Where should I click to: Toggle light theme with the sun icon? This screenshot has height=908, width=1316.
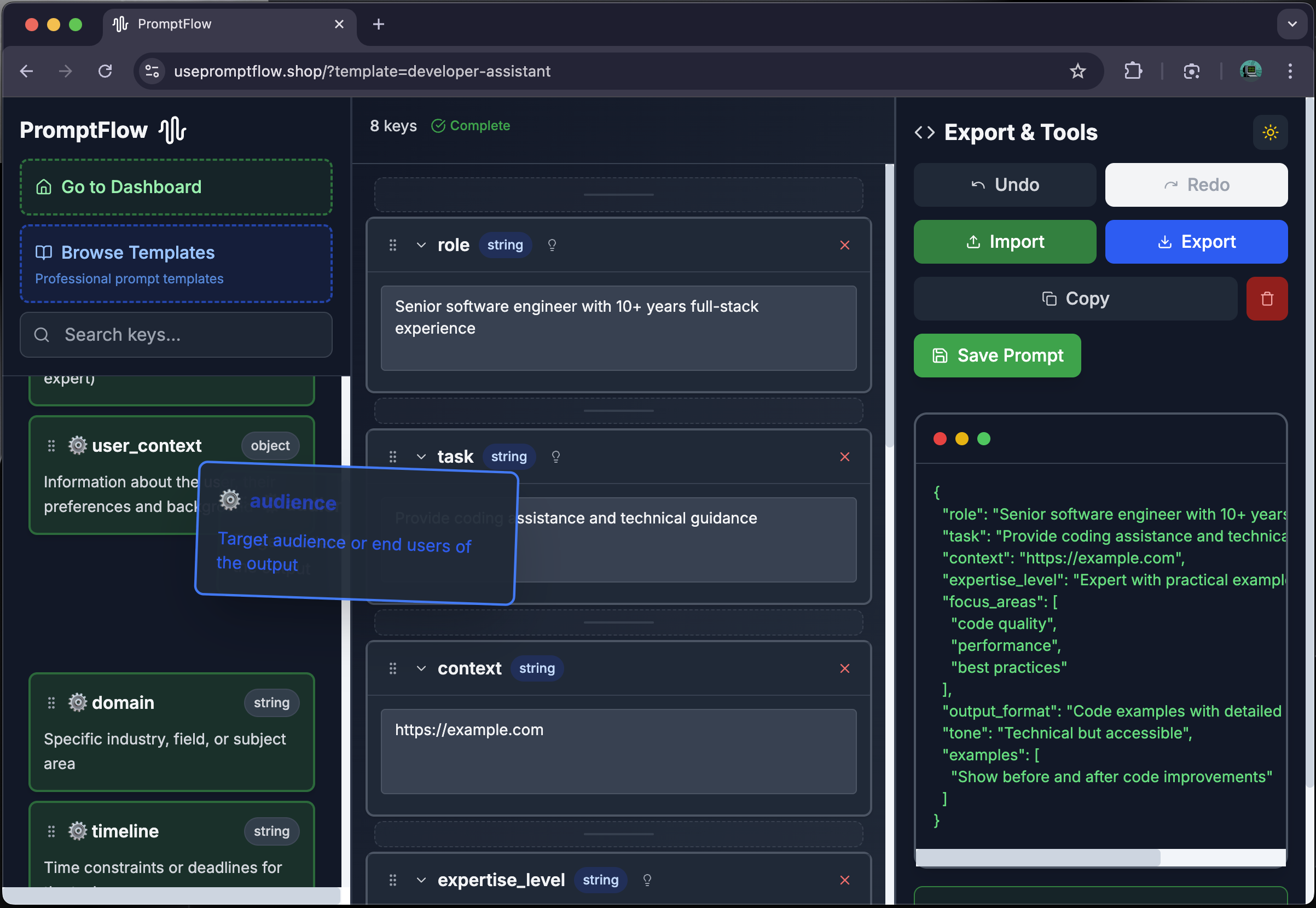click(x=1271, y=132)
